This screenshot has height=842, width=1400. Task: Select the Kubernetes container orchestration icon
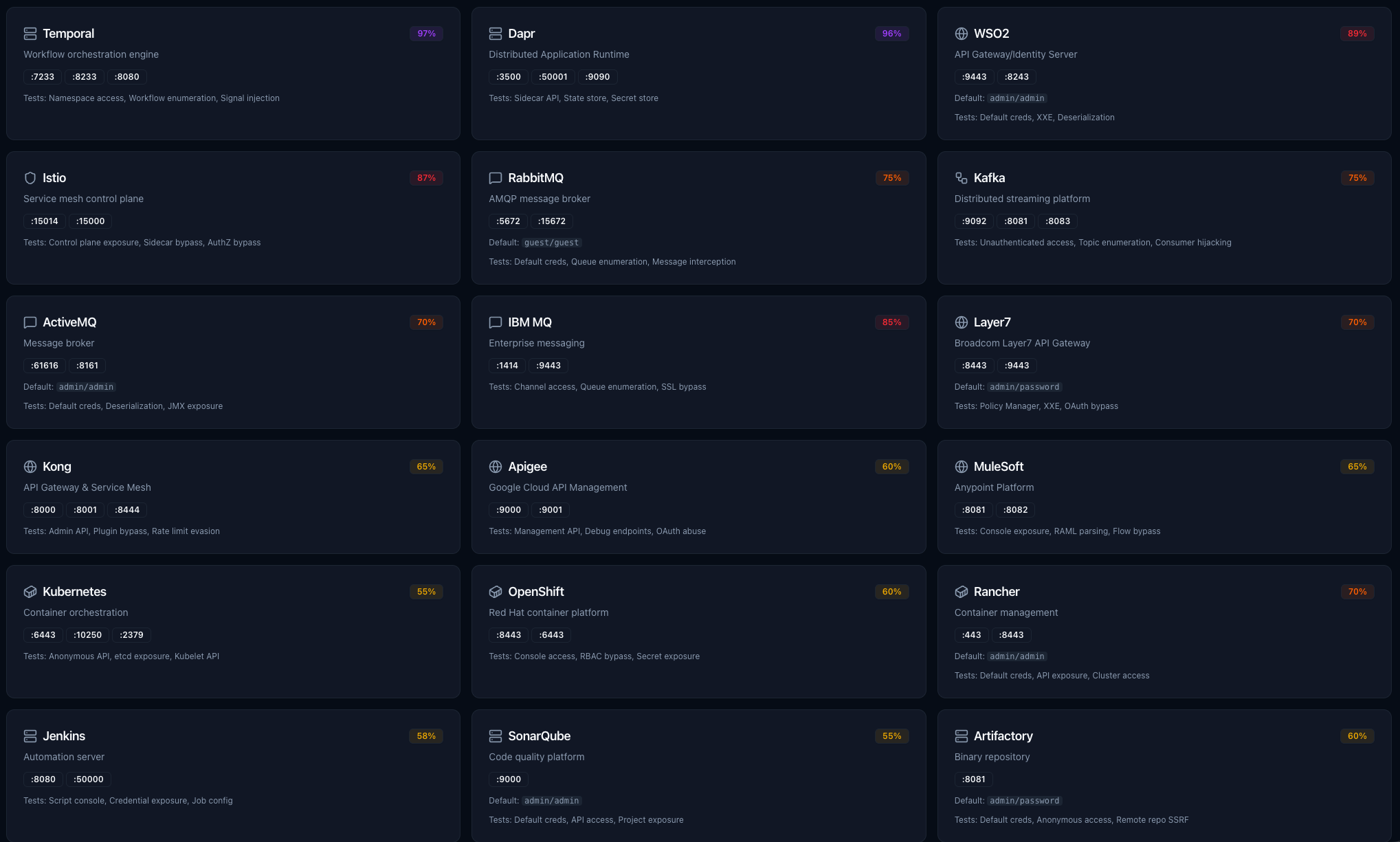tap(30, 591)
